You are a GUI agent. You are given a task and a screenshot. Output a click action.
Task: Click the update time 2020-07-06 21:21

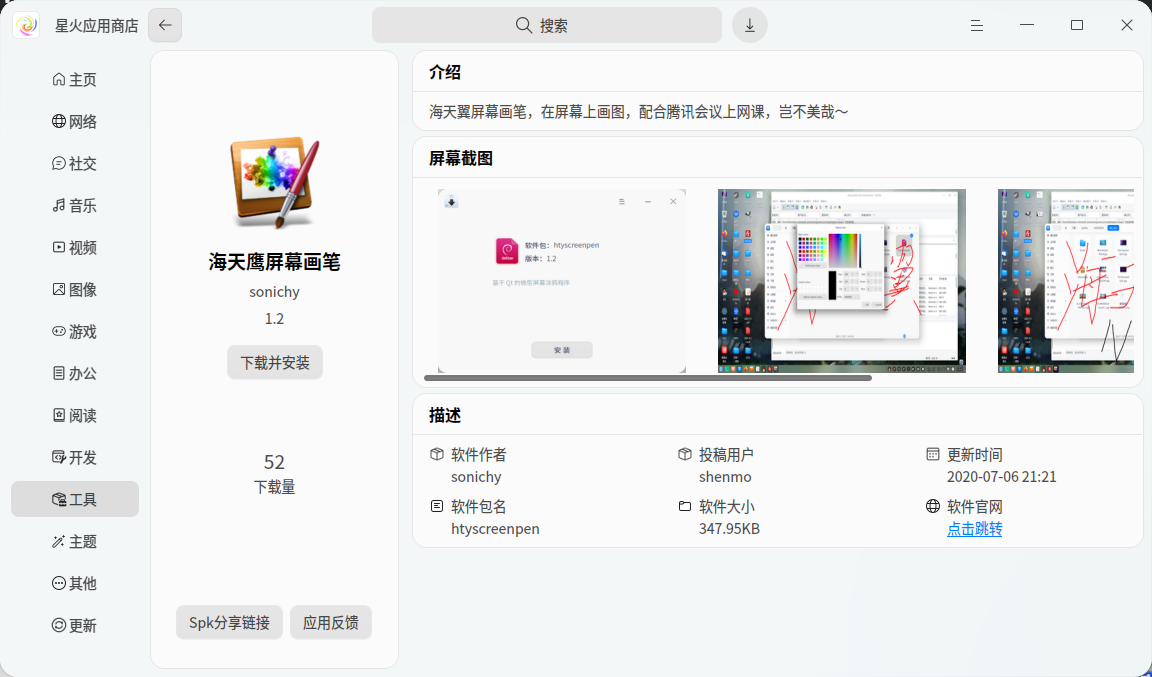coord(1001,476)
